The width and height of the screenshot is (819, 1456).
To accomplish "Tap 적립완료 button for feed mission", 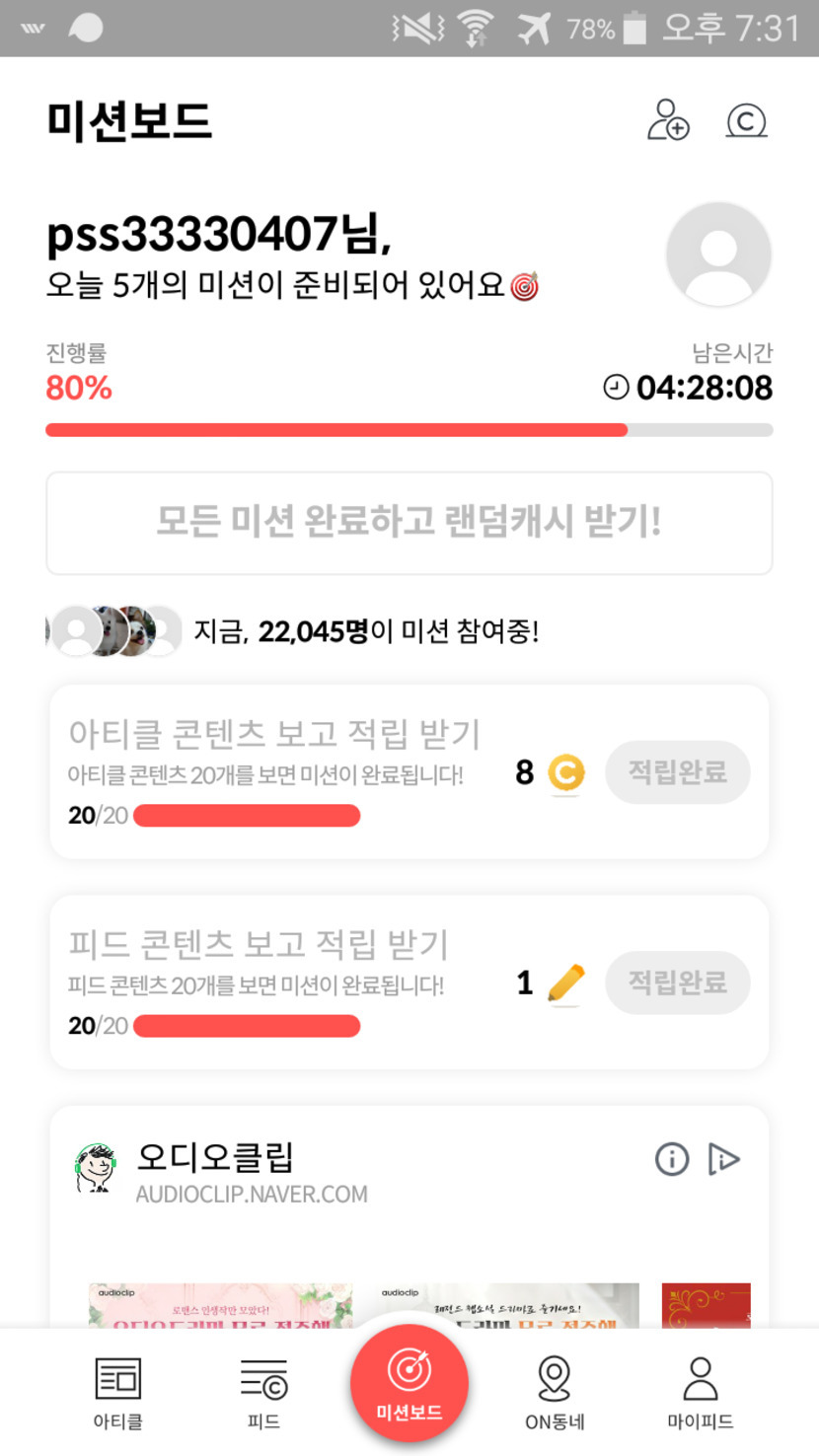I will [x=677, y=983].
